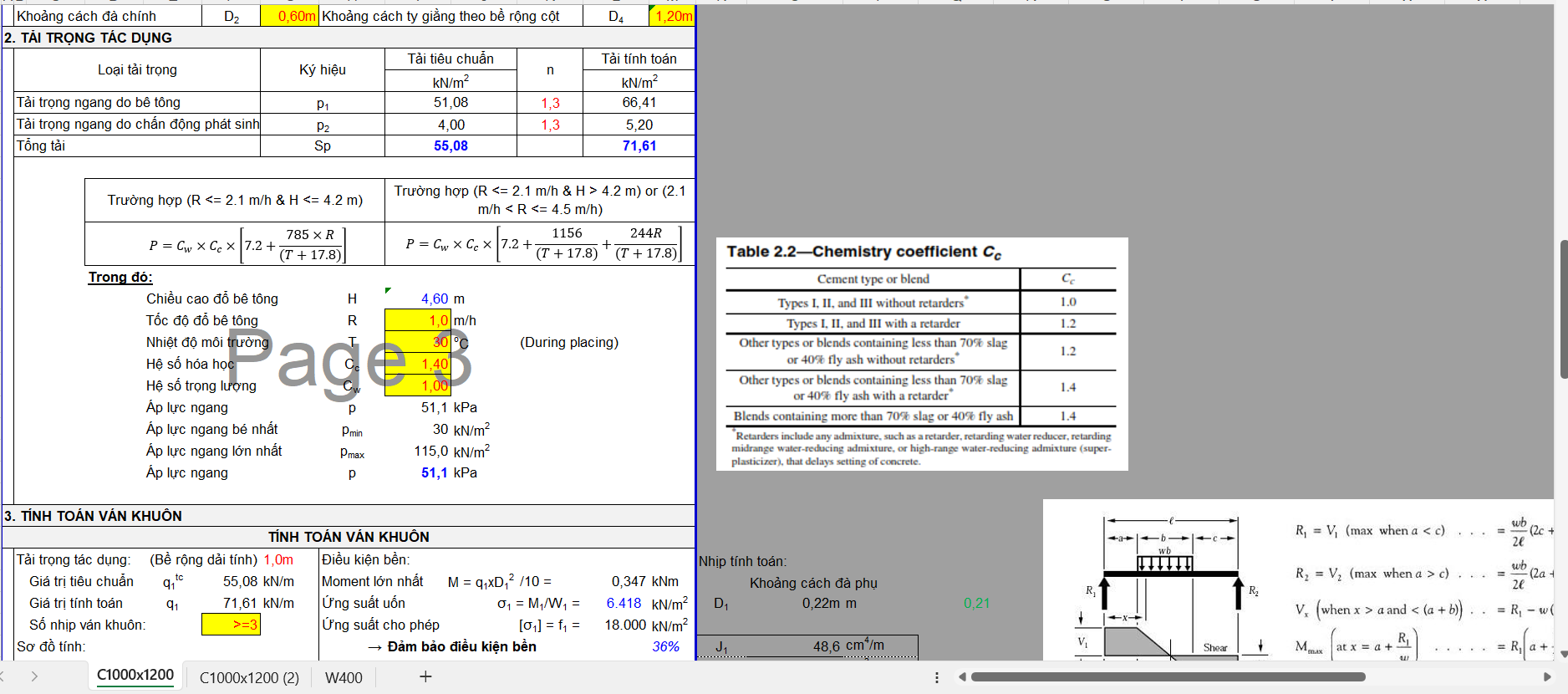The width and height of the screenshot is (1568, 694).
Task: Click the horizontal scrollbar right arrow
Action: [1546, 677]
